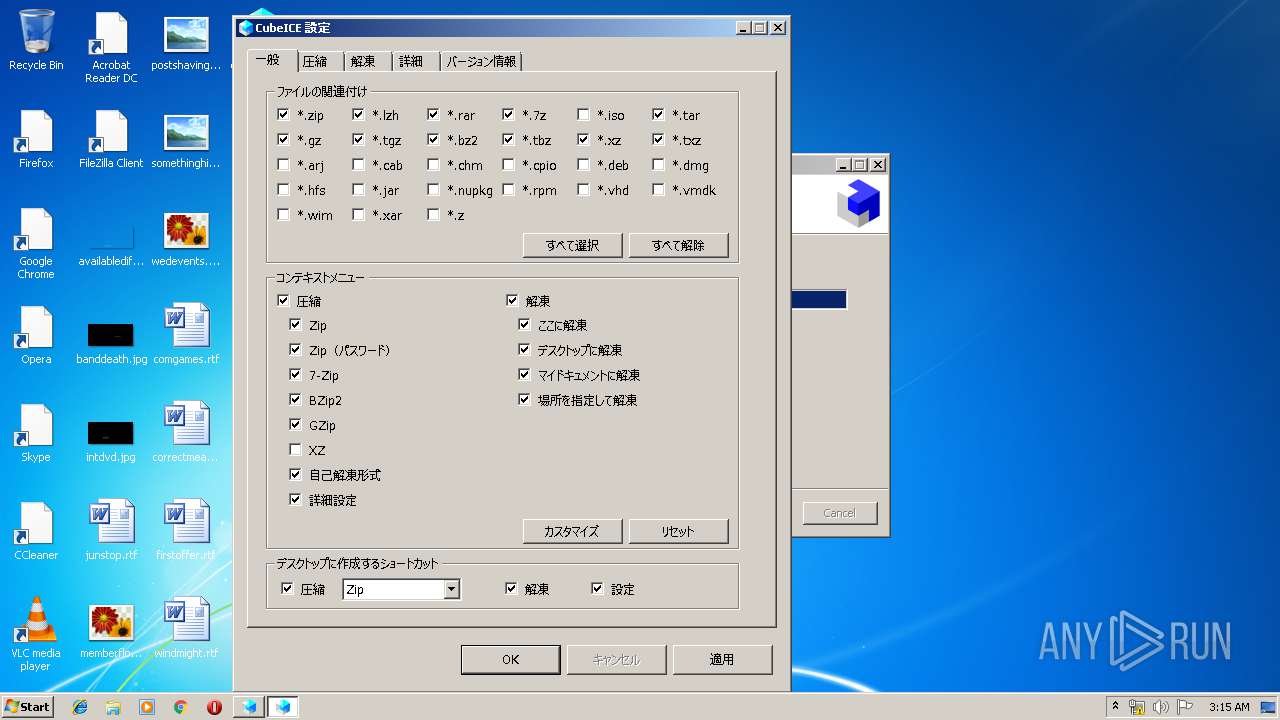Click Chrome icon in taskbar
1280x720 pixels.
[x=181, y=707]
